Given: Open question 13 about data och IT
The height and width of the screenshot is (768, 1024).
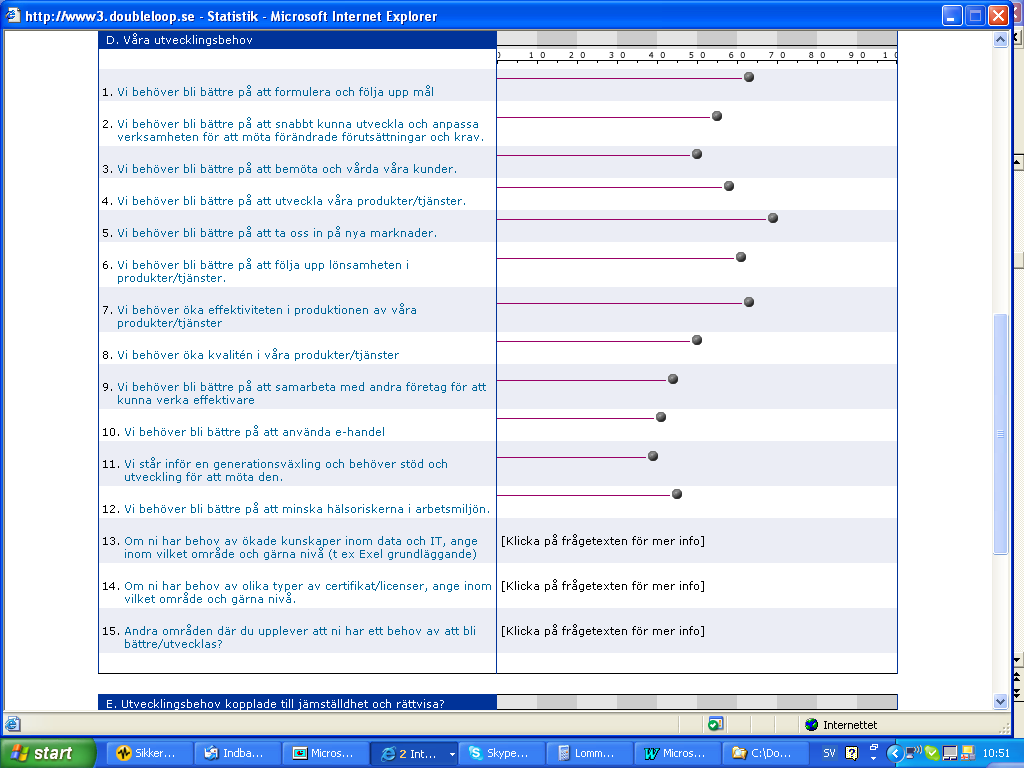Looking at the screenshot, I should (300, 548).
